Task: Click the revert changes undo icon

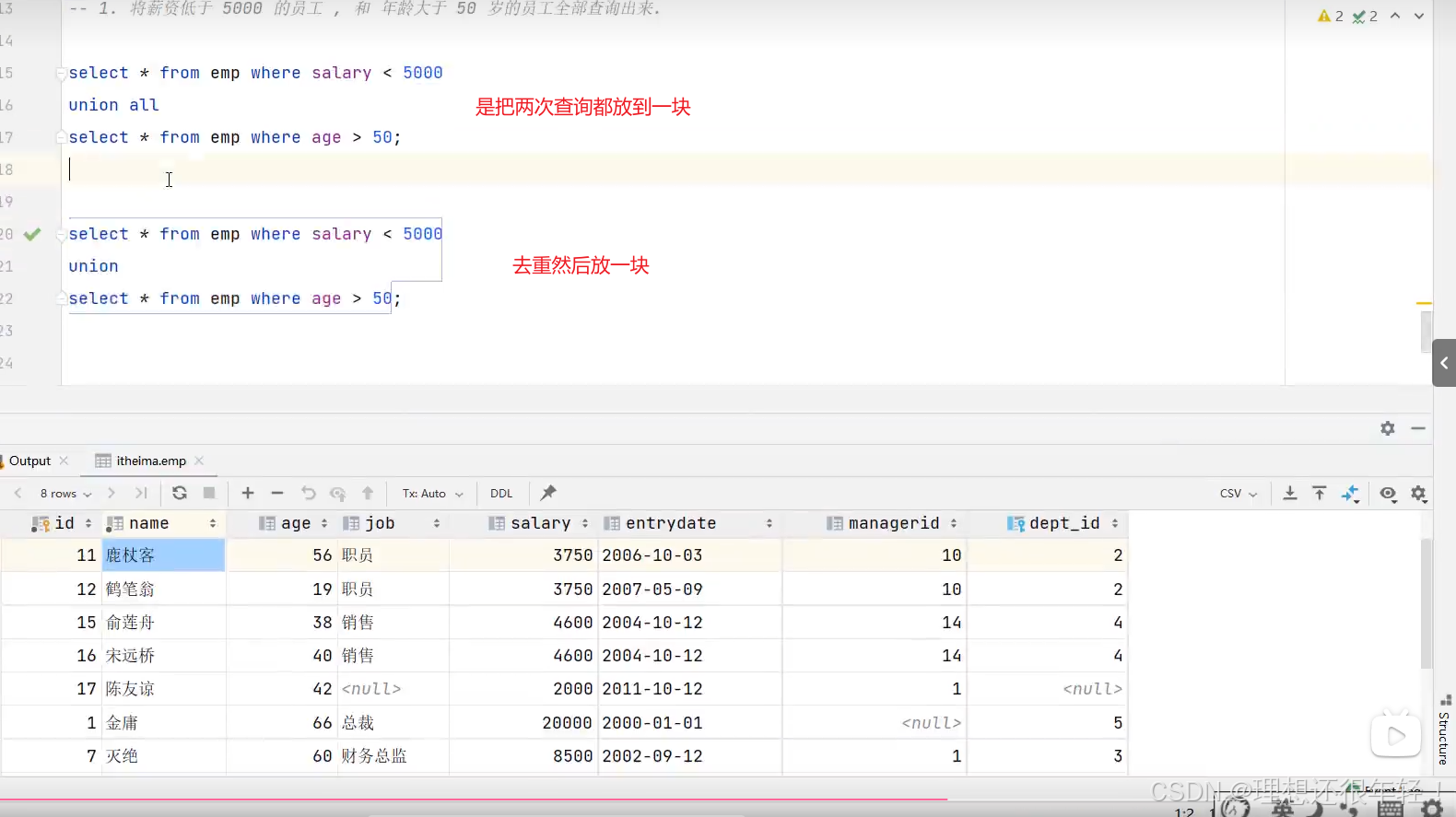Action: 309,493
